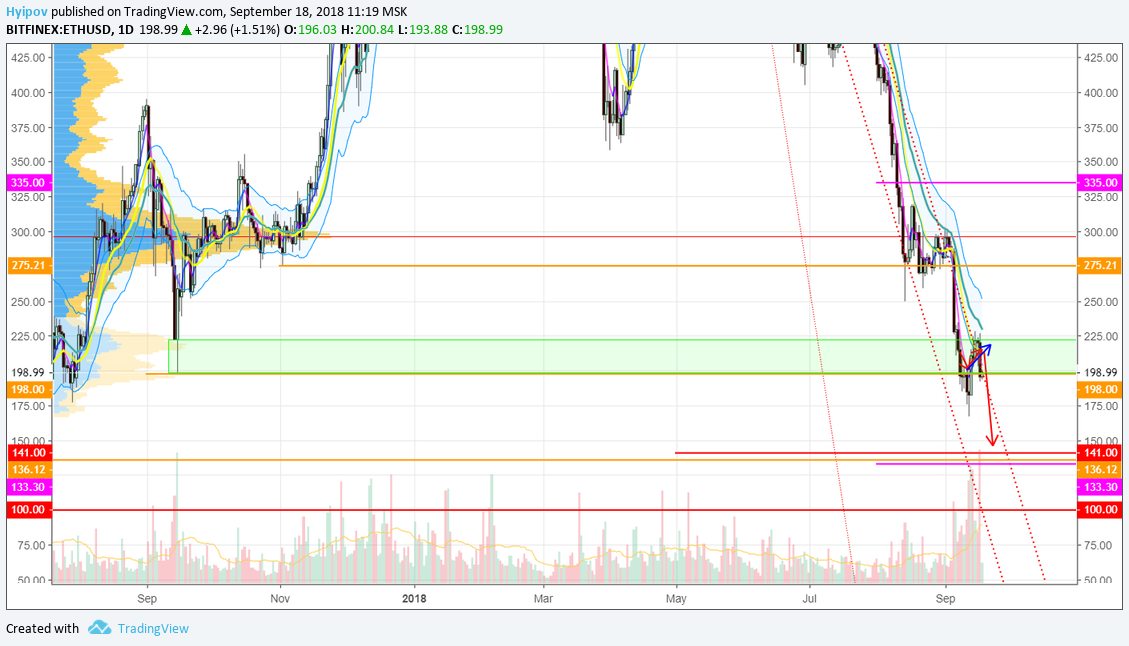The height and width of the screenshot is (646, 1129).
Task: Open the Hyipov author profile link
Action: pos(27,12)
